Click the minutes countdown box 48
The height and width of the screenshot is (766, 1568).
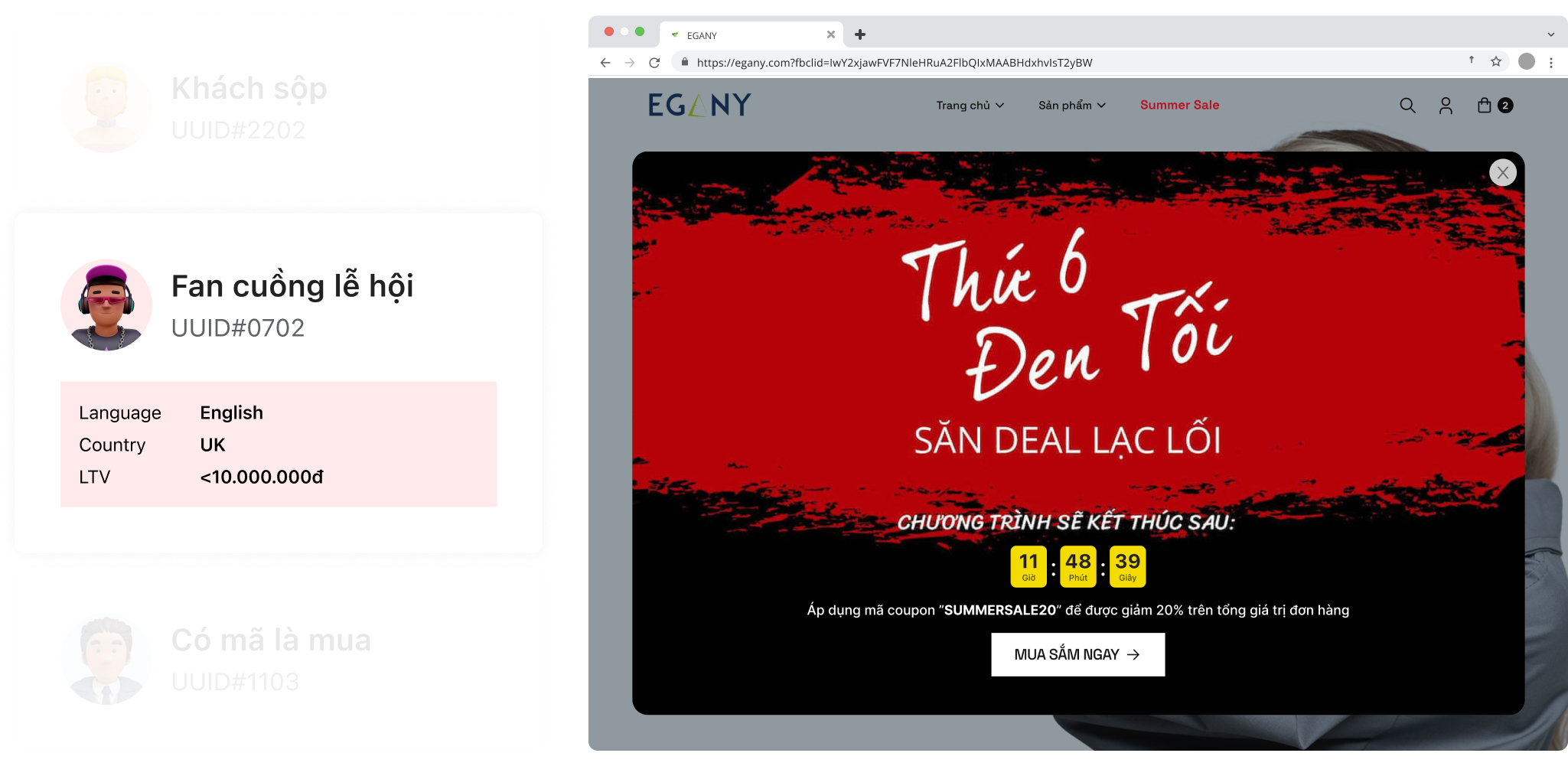point(1077,566)
